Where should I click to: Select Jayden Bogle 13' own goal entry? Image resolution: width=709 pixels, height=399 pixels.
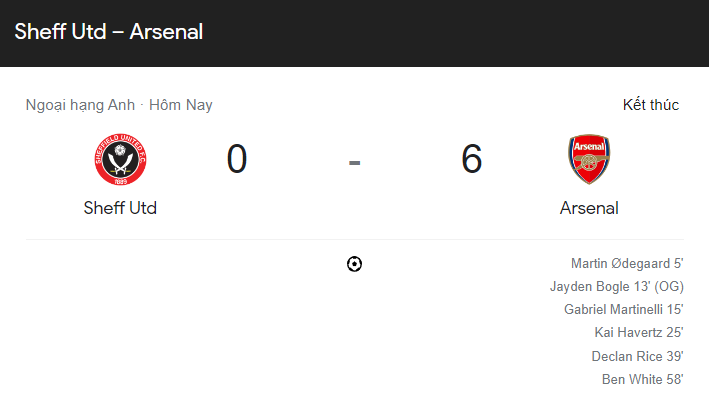[x=617, y=286]
